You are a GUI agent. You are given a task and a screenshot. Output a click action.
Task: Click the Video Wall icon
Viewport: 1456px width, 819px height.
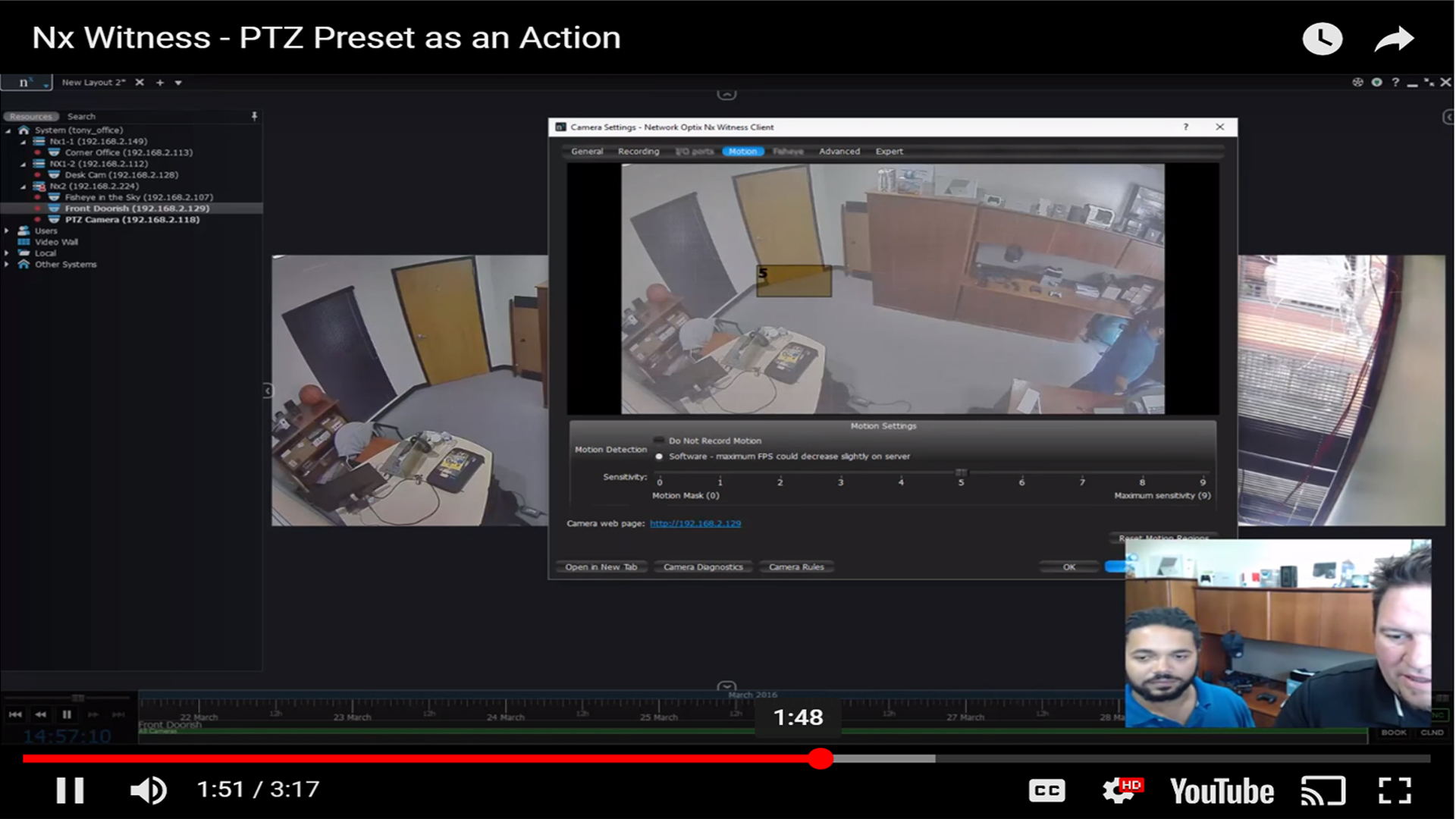[x=24, y=242]
